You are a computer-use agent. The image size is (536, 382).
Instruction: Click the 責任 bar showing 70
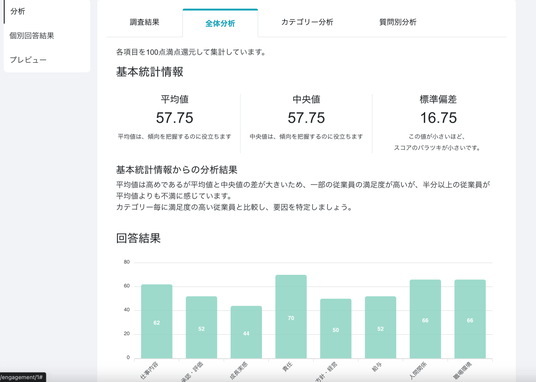point(291,317)
